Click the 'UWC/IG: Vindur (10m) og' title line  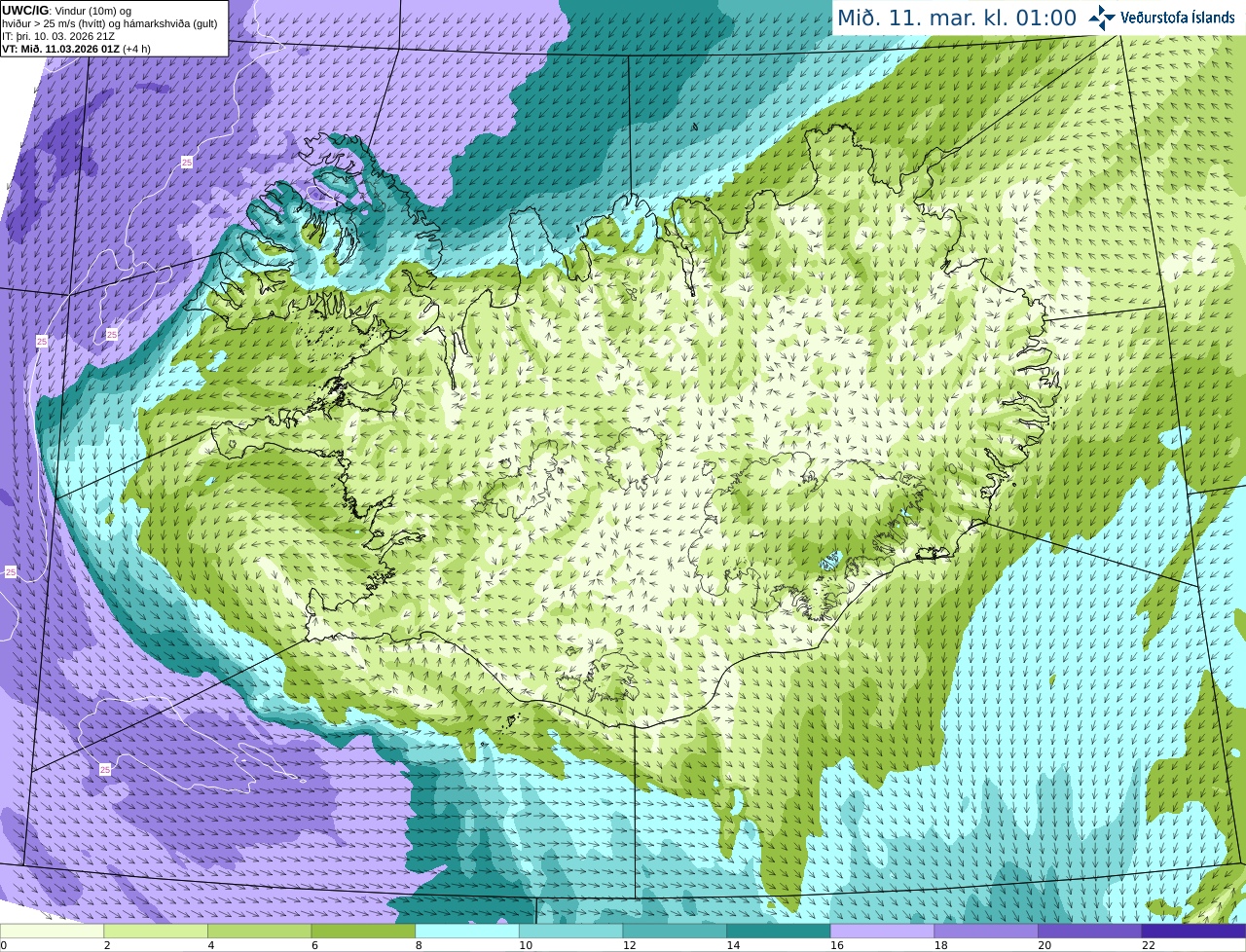click(67, 11)
